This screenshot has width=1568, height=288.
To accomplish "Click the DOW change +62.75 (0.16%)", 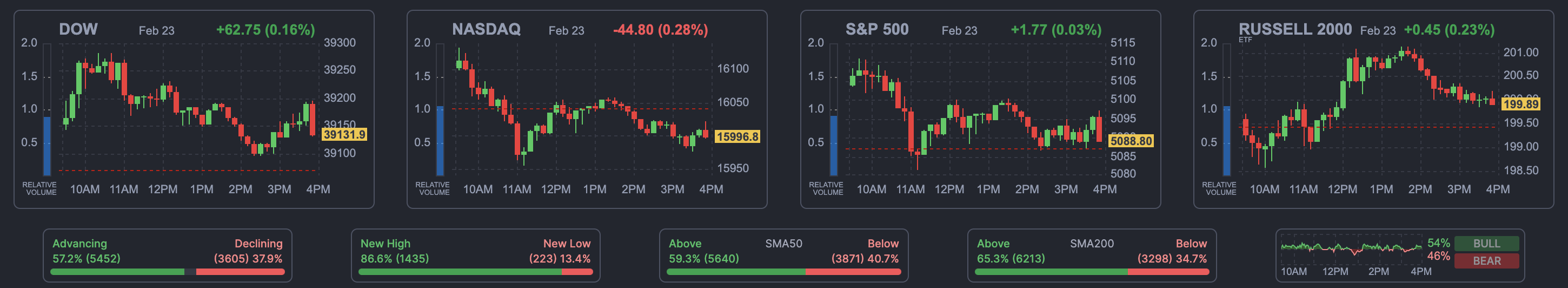I will coord(265,30).
